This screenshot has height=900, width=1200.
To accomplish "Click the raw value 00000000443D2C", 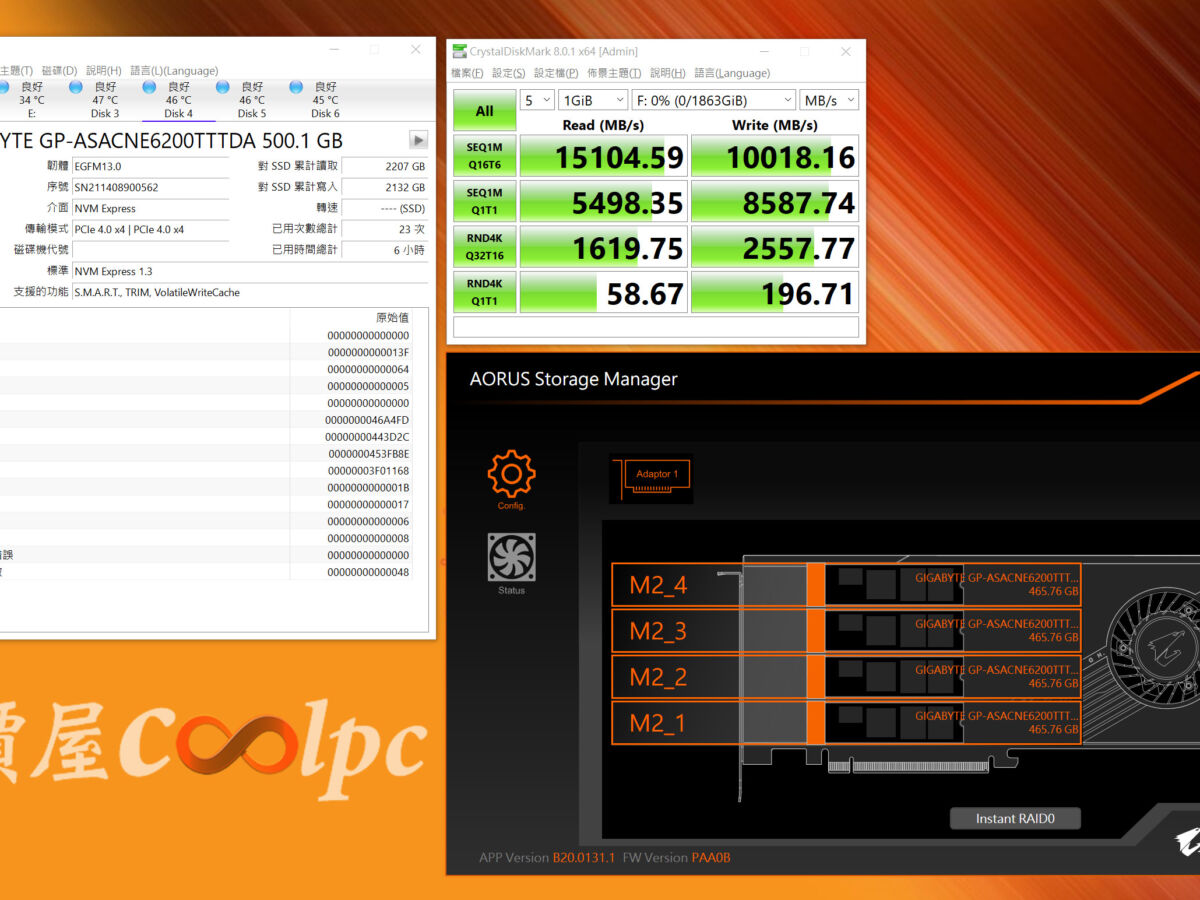I will click(367, 437).
